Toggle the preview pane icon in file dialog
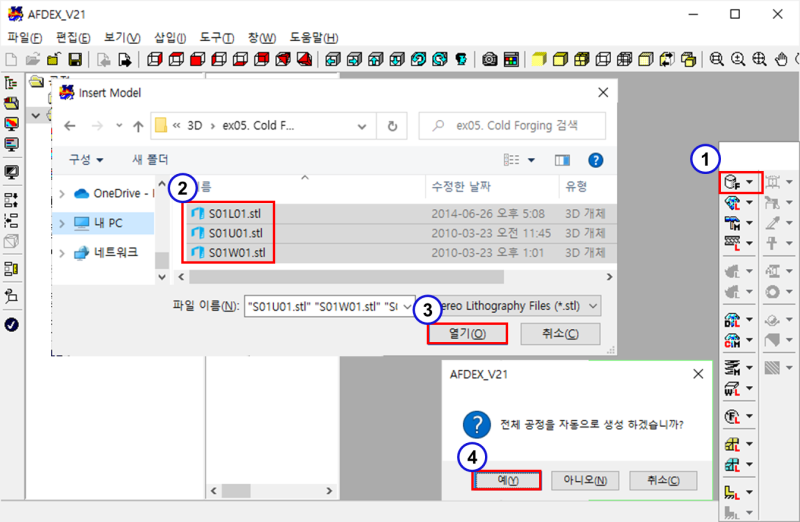800x522 pixels. tap(562, 159)
